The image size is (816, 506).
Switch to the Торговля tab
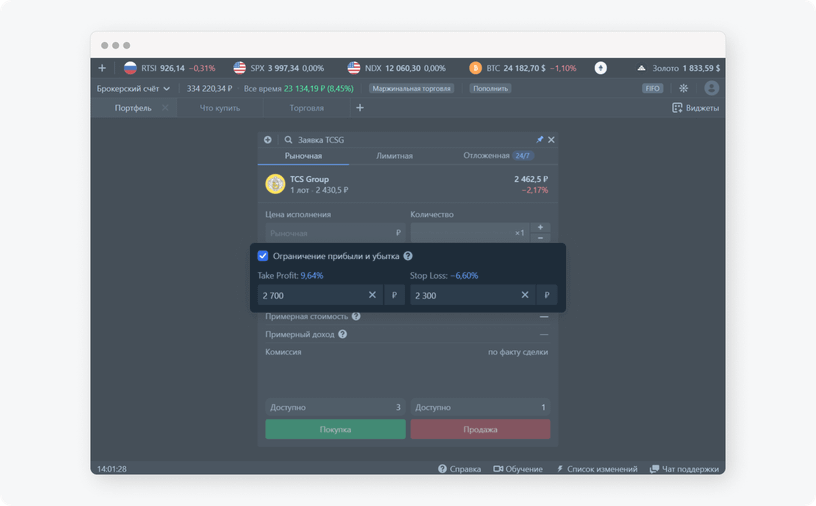pos(307,108)
